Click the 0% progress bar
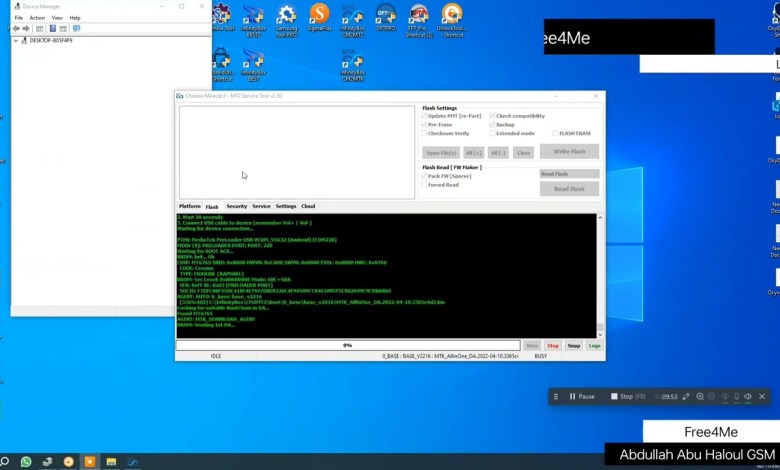This screenshot has height=470, width=780. coord(347,345)
